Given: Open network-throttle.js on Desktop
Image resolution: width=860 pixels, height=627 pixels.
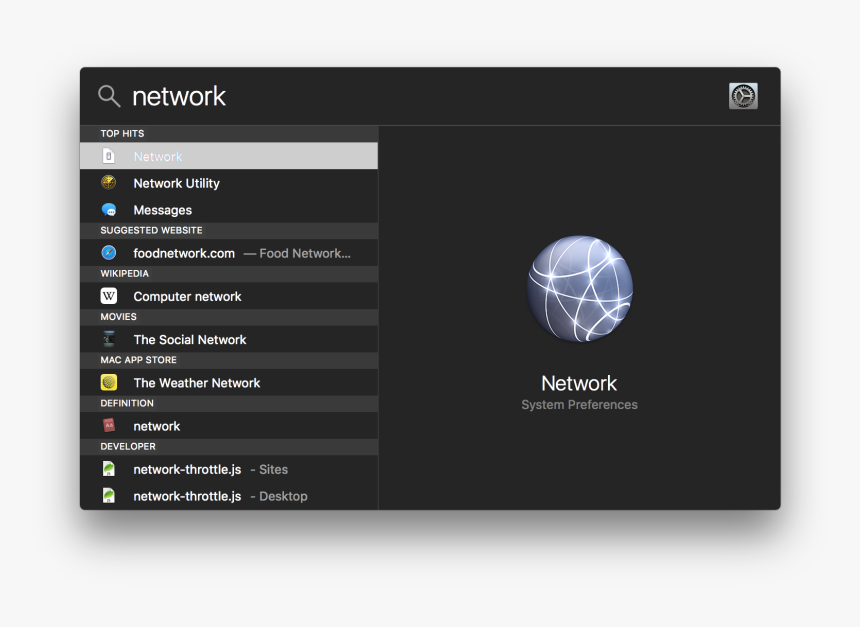Looking at the screenshot, I should (229, 496).
